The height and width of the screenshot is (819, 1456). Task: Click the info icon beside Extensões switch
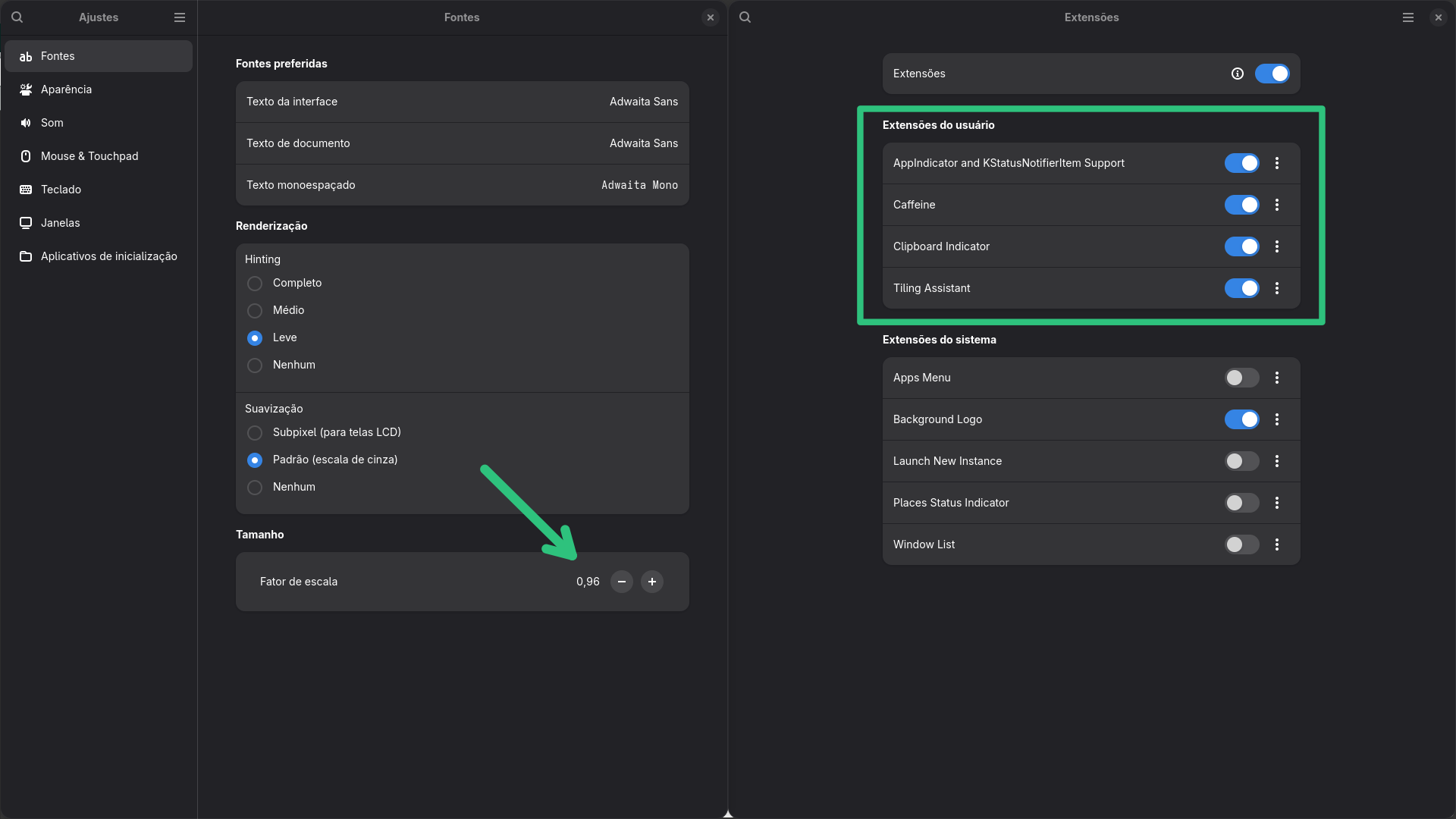click(x=1238, y=74)
